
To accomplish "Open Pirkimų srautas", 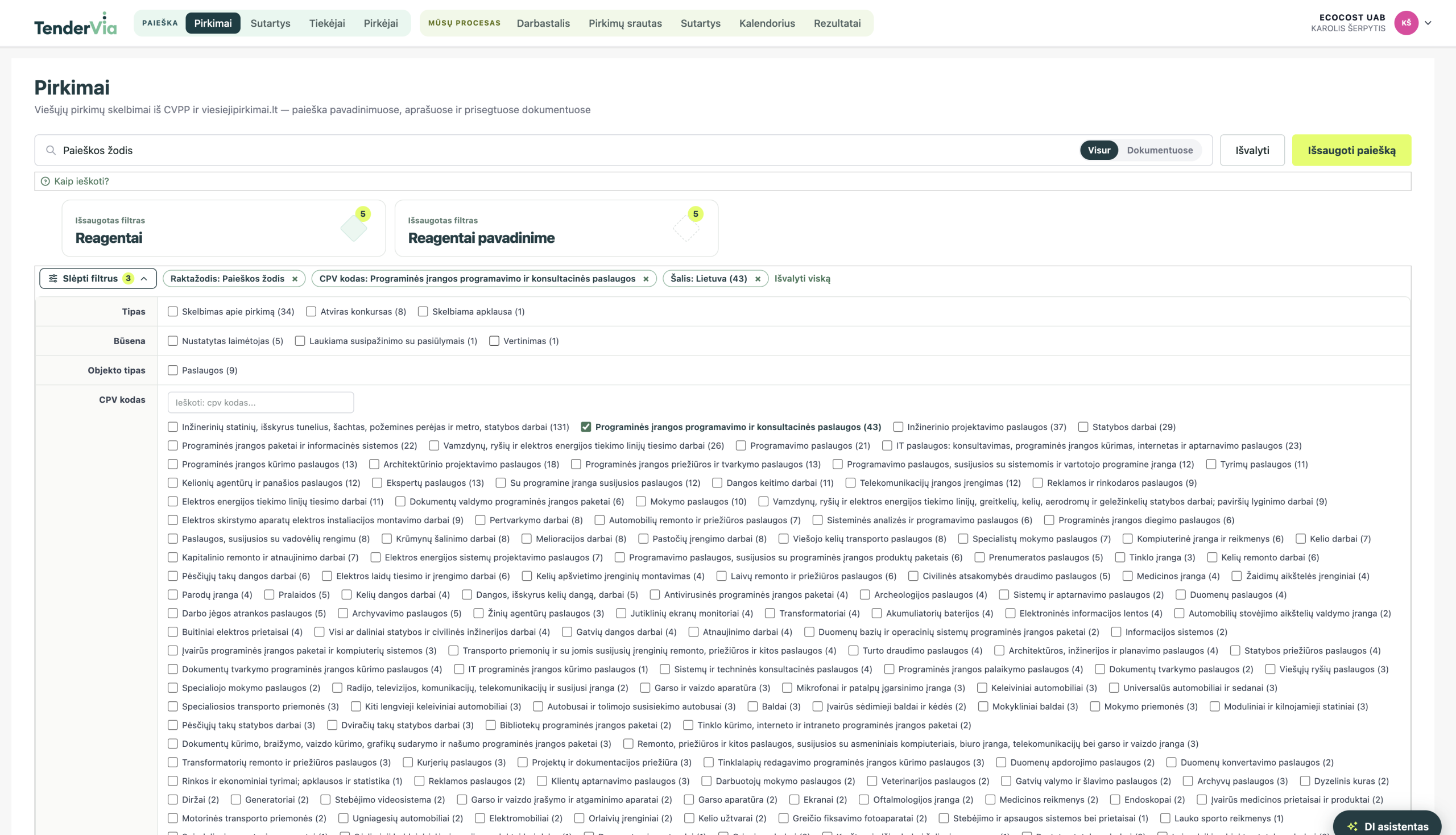I will (x=625, y=23).
